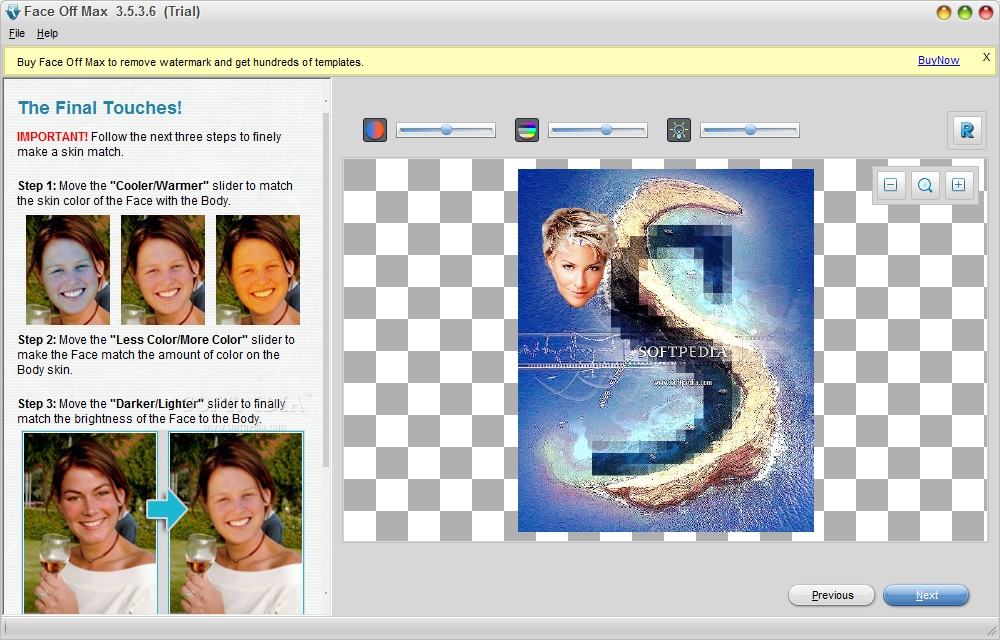
Task: Click the Less Color/More Color saturation icon
Action: tap(527, 130)
